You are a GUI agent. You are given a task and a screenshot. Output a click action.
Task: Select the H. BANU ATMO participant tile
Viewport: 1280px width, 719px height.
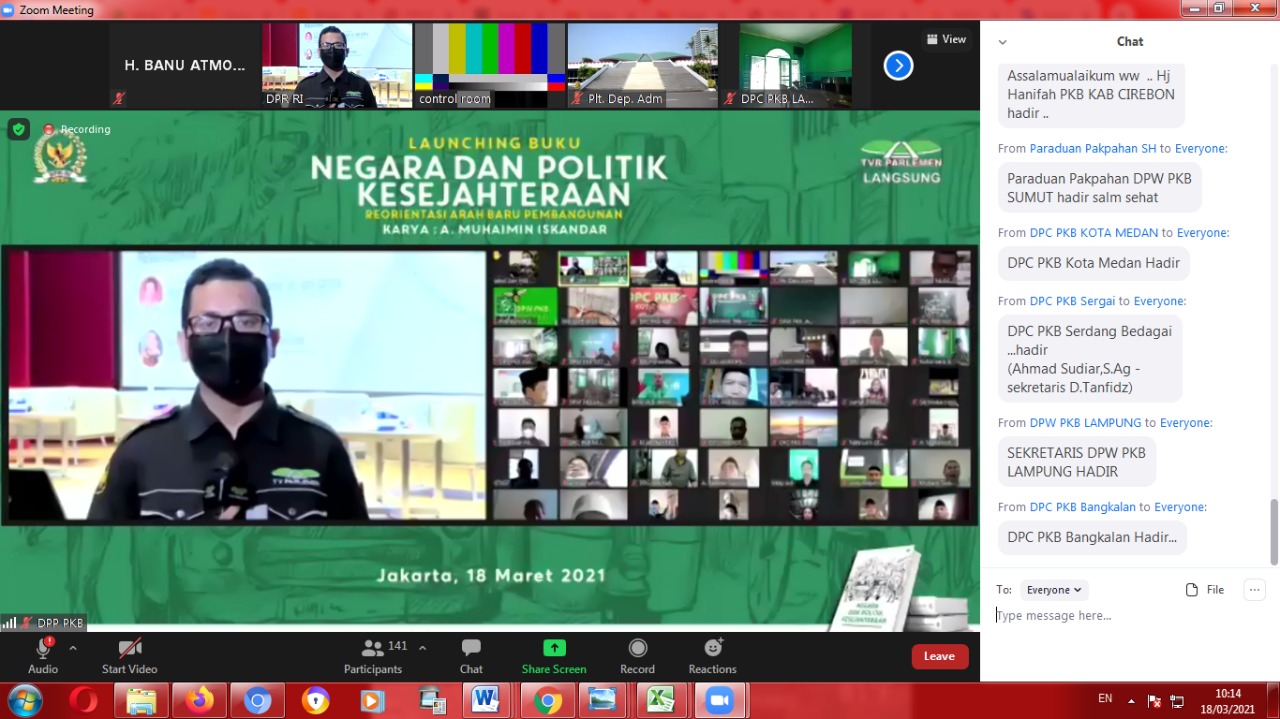click(x=184, y=66)
